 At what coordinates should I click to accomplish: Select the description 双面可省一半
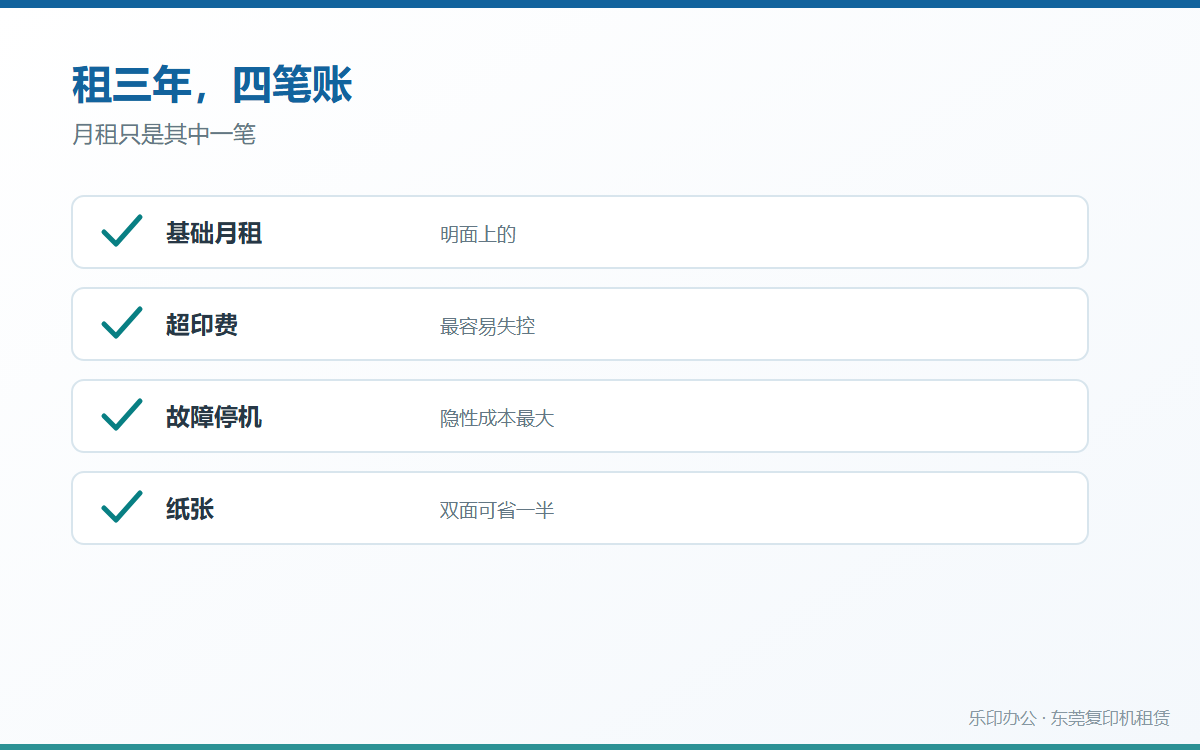click(497, 511)
